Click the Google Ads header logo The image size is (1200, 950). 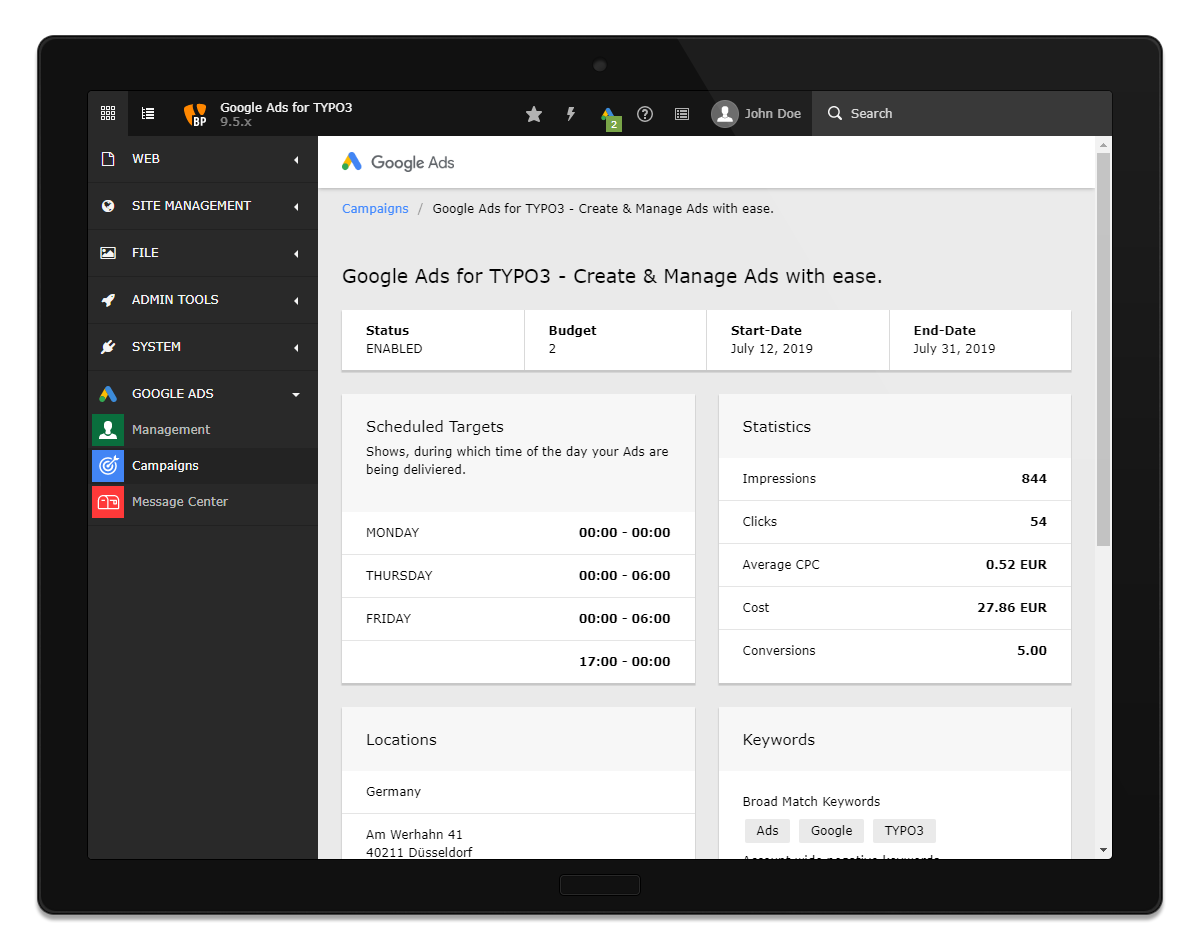(398, 162)
